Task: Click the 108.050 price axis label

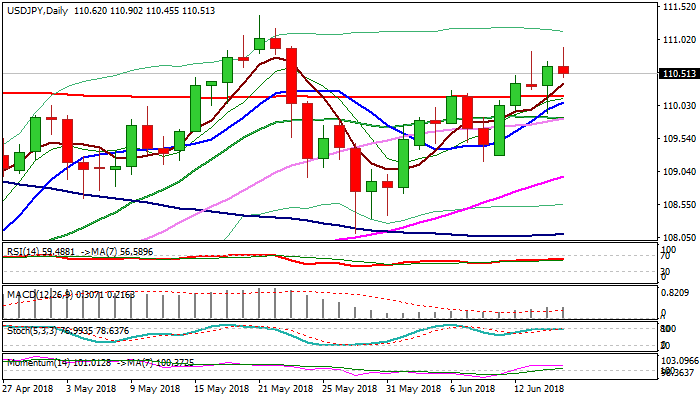Action: [x=678, y=237]
